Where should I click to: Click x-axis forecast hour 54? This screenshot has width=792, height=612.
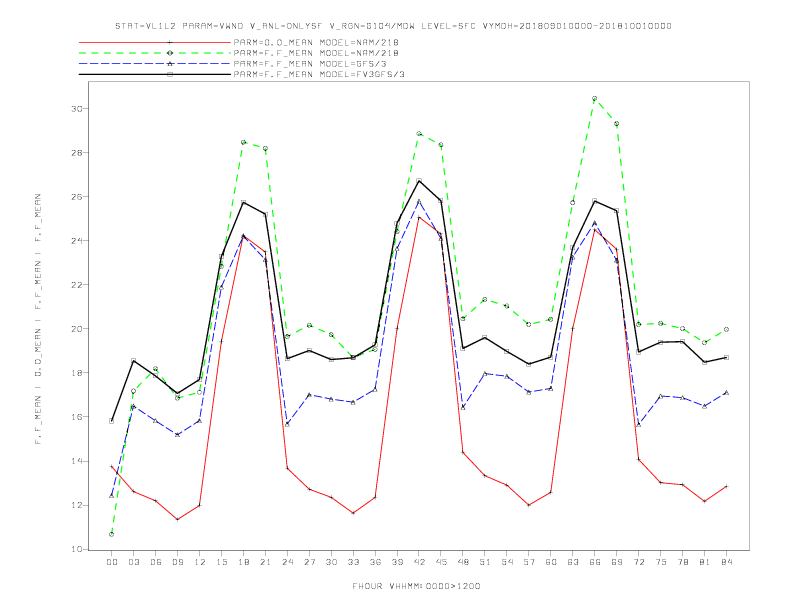point(507,562)
